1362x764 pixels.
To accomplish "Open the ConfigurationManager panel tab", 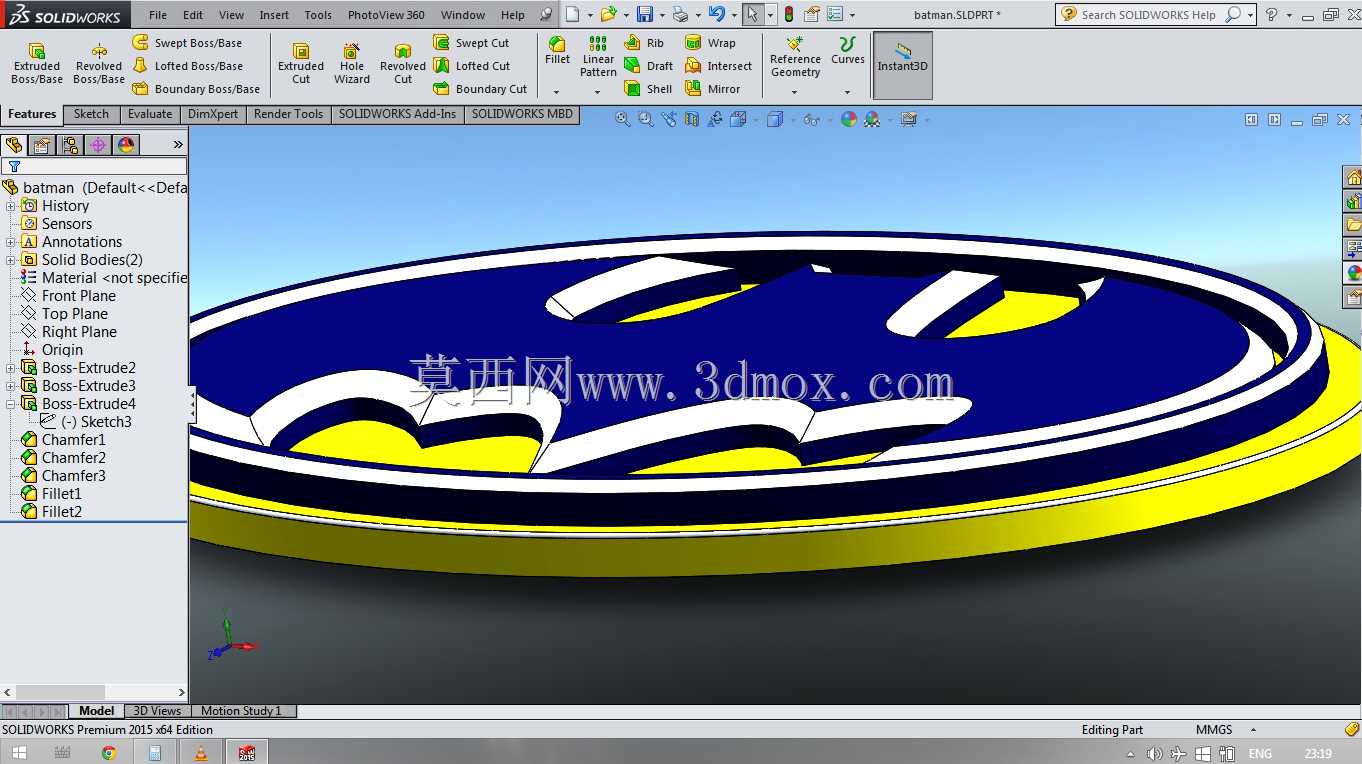I will pyautogui.click(x=70, y=145).
